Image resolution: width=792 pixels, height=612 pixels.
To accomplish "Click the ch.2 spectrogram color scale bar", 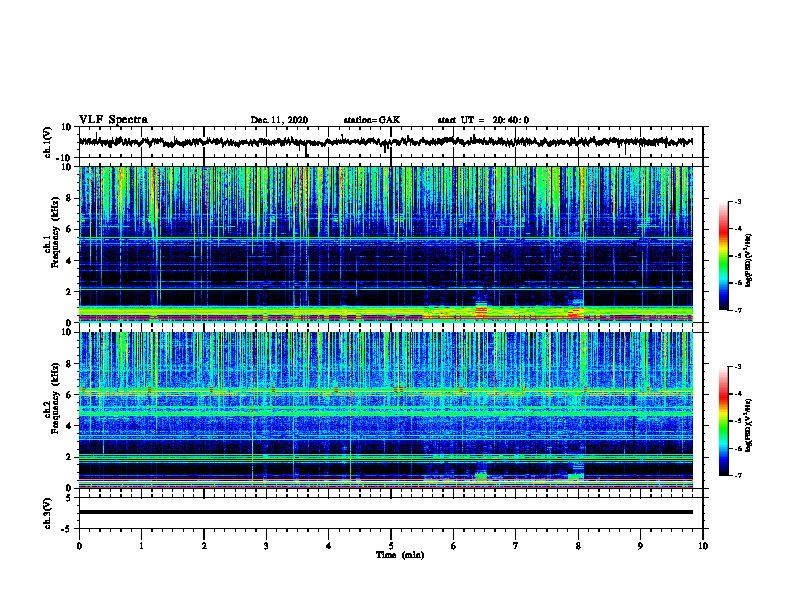I will click(723, 421).
